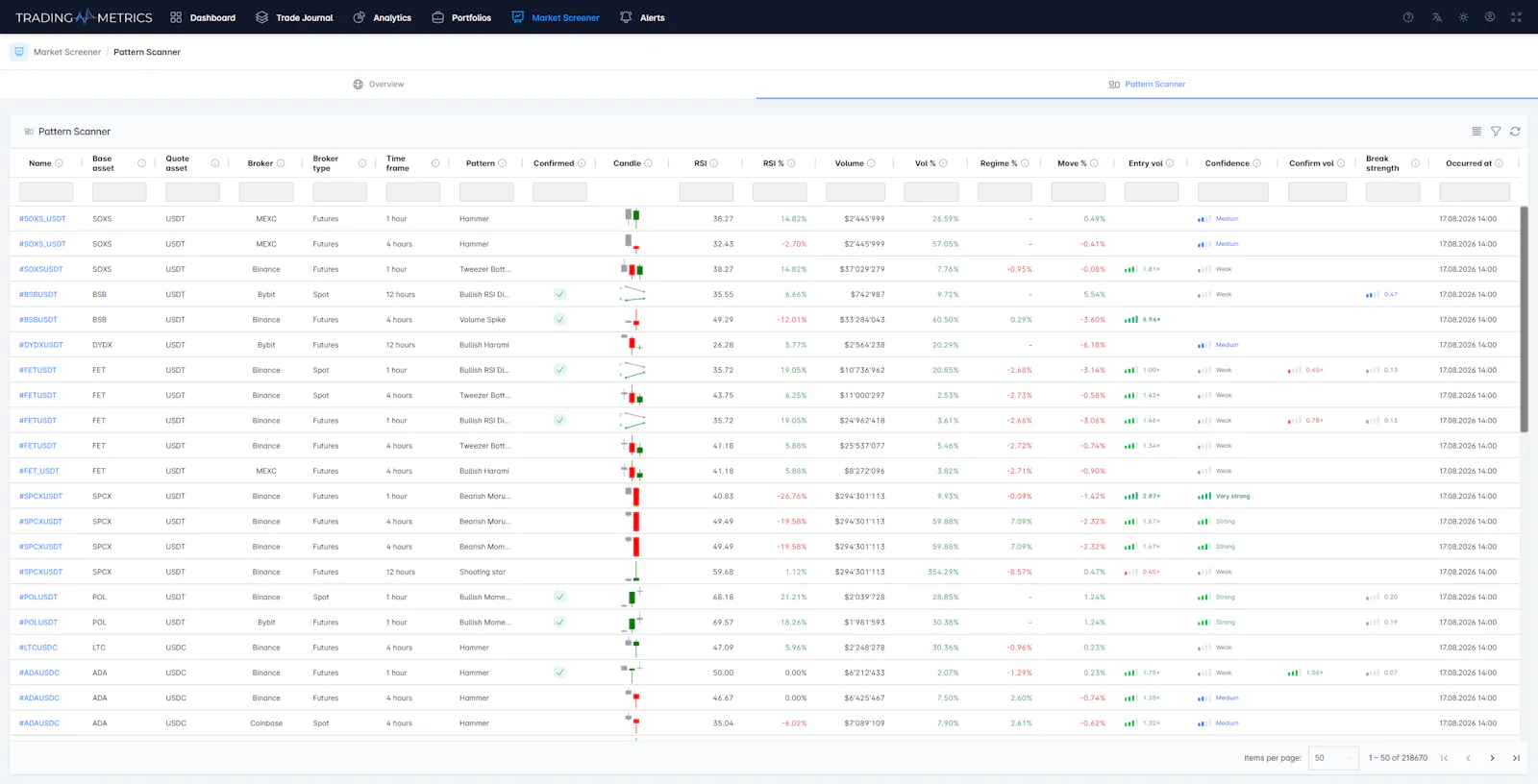Open the user account profile icon
Screen dimensions: 1538x784
pos(1490,17)
